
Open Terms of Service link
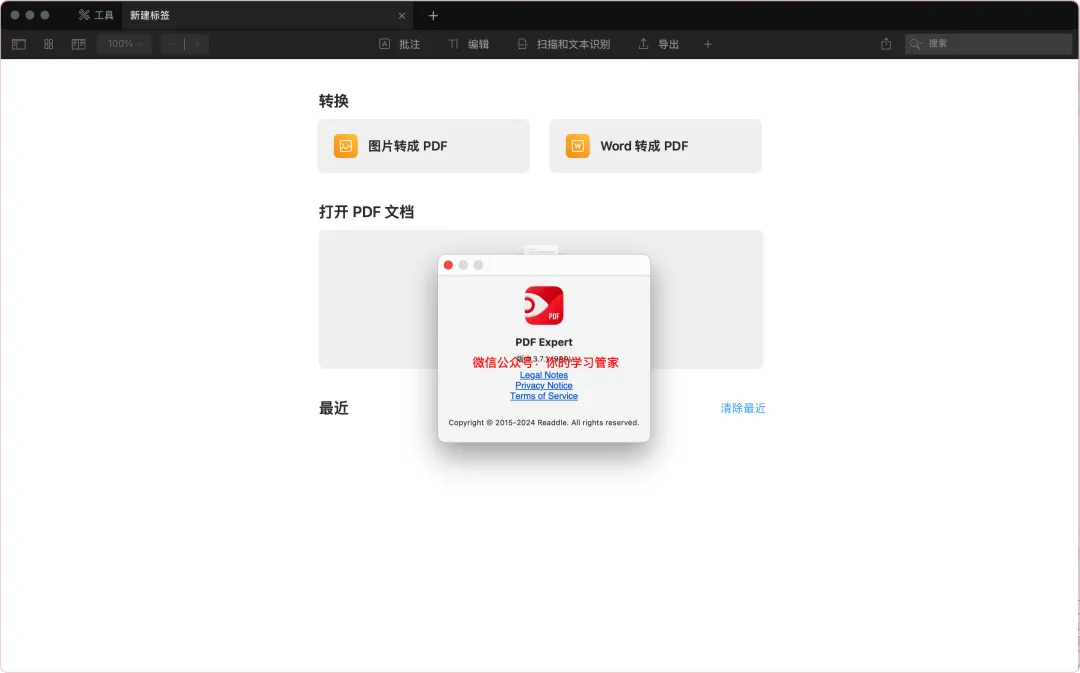543,395
